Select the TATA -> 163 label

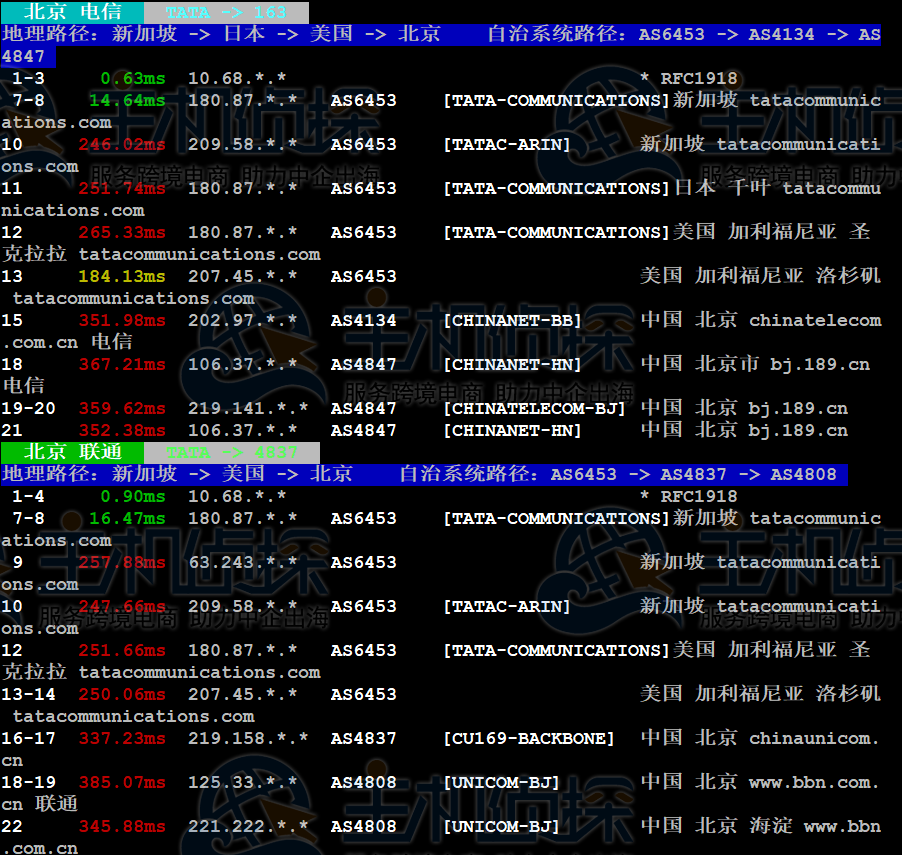(x=226, y=12)
